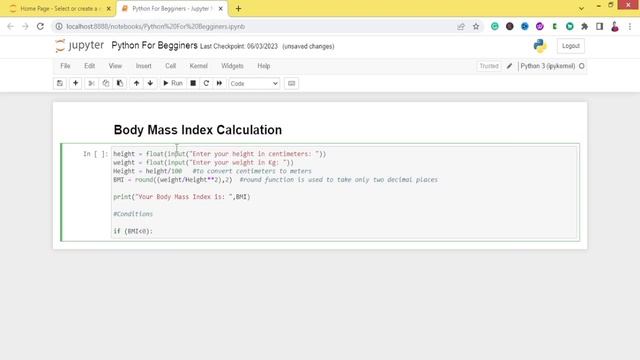Restart the kernel with the circular arrow
This screenshot has height=360, width=640.
click(206, 83)
